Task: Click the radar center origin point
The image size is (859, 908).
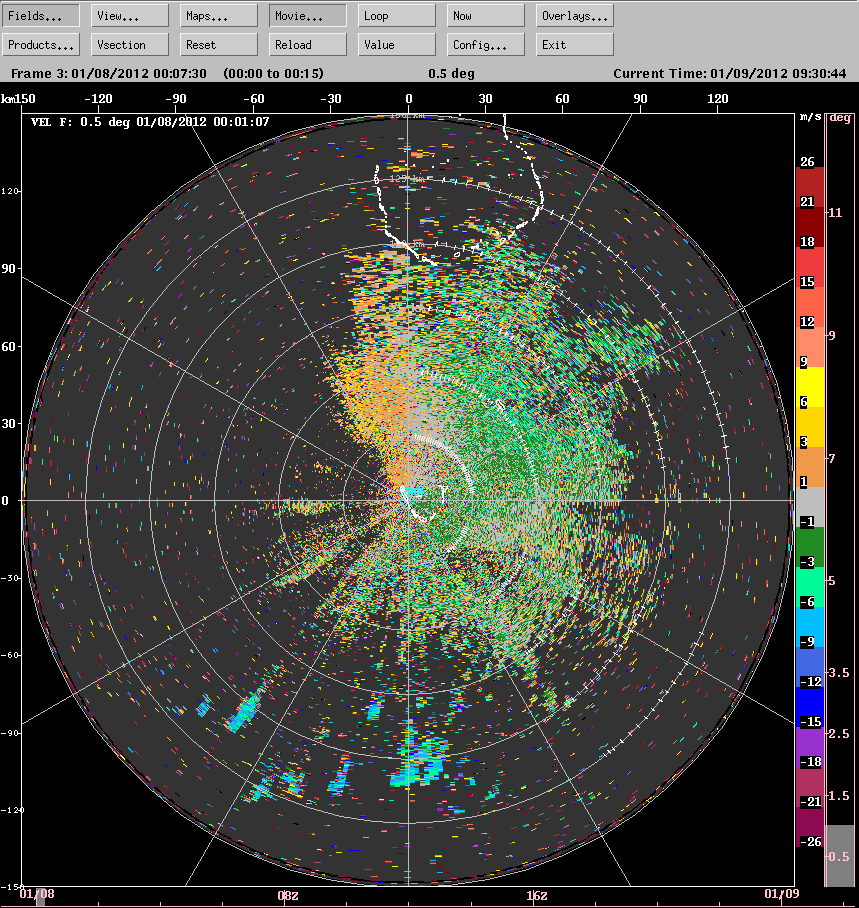Action: pyautogui.click(x=408, y=500)
